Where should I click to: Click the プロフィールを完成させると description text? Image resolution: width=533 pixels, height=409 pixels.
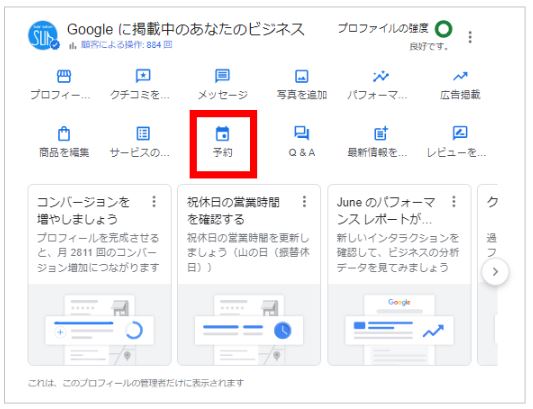pyautogui.click(x=98, y=253)
